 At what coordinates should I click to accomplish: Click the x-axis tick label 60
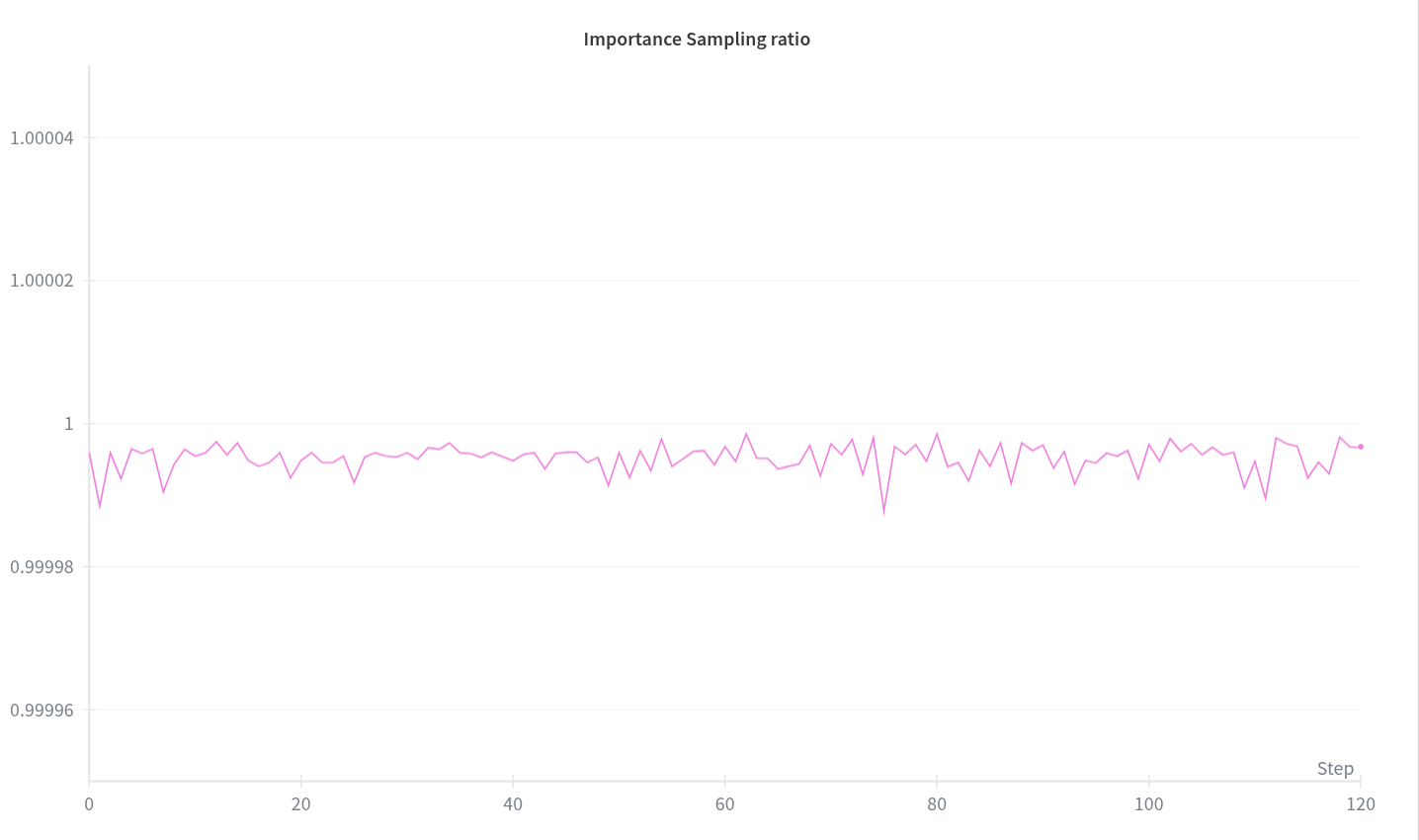(725, 804)
